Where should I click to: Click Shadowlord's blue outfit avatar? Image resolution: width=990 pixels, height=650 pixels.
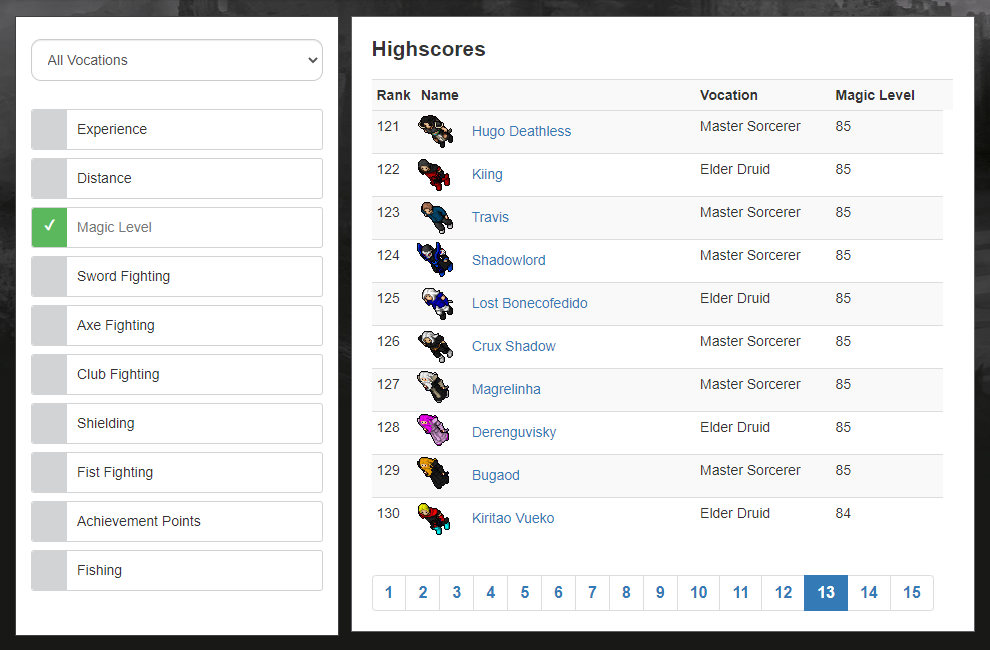pyautogui.click(x=435, y=260)
